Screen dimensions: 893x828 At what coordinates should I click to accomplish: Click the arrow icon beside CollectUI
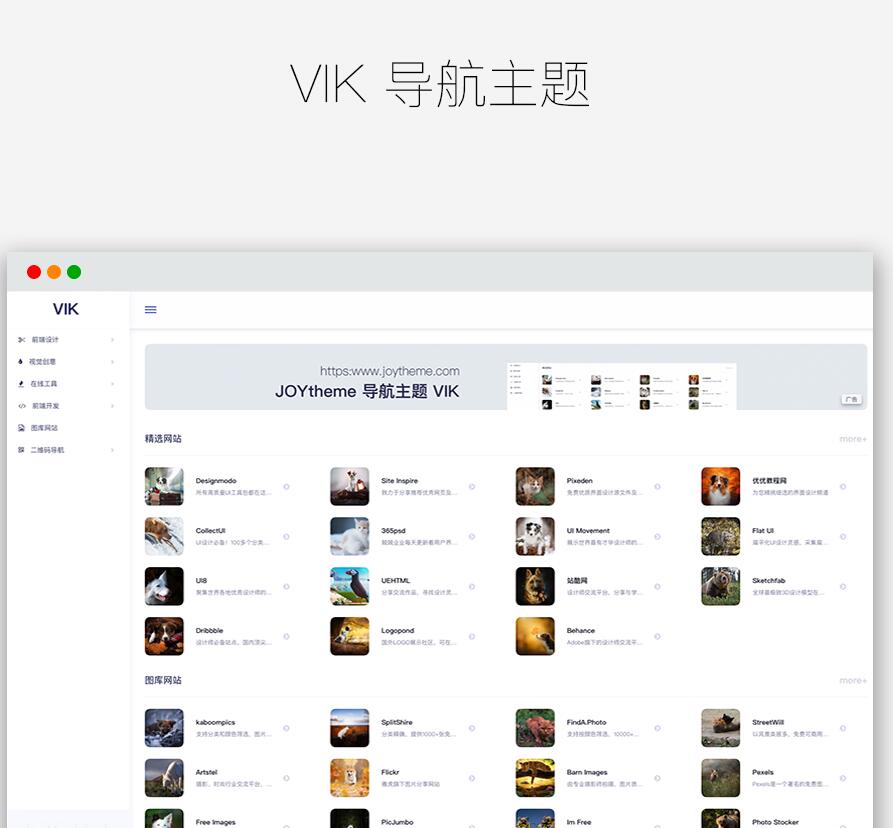click(286, 537)
